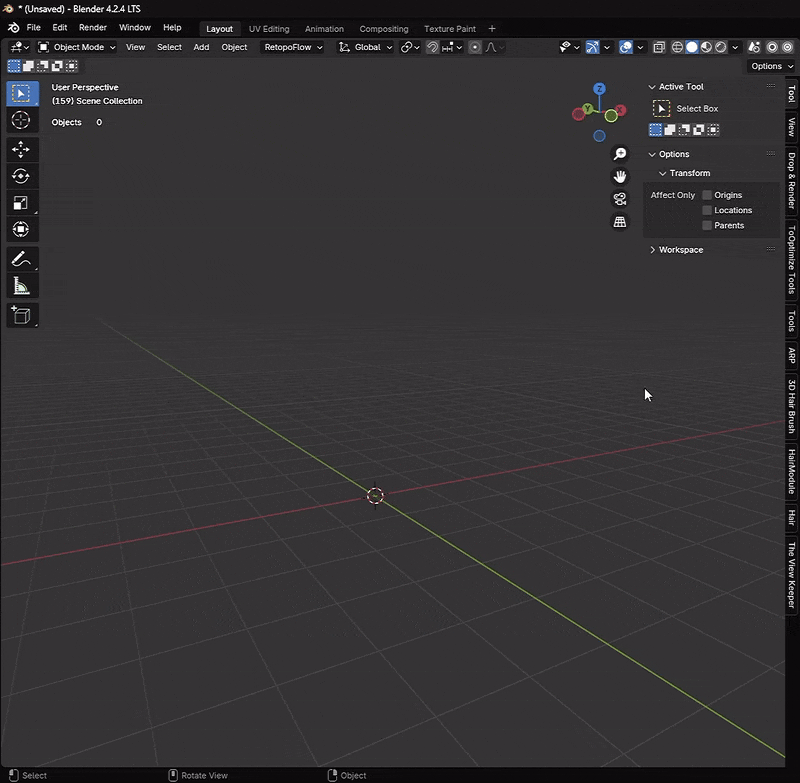Open the viewport View menu
Image resolution: width=800 pixels, height=783 pixels.
(x=135, y=47)
